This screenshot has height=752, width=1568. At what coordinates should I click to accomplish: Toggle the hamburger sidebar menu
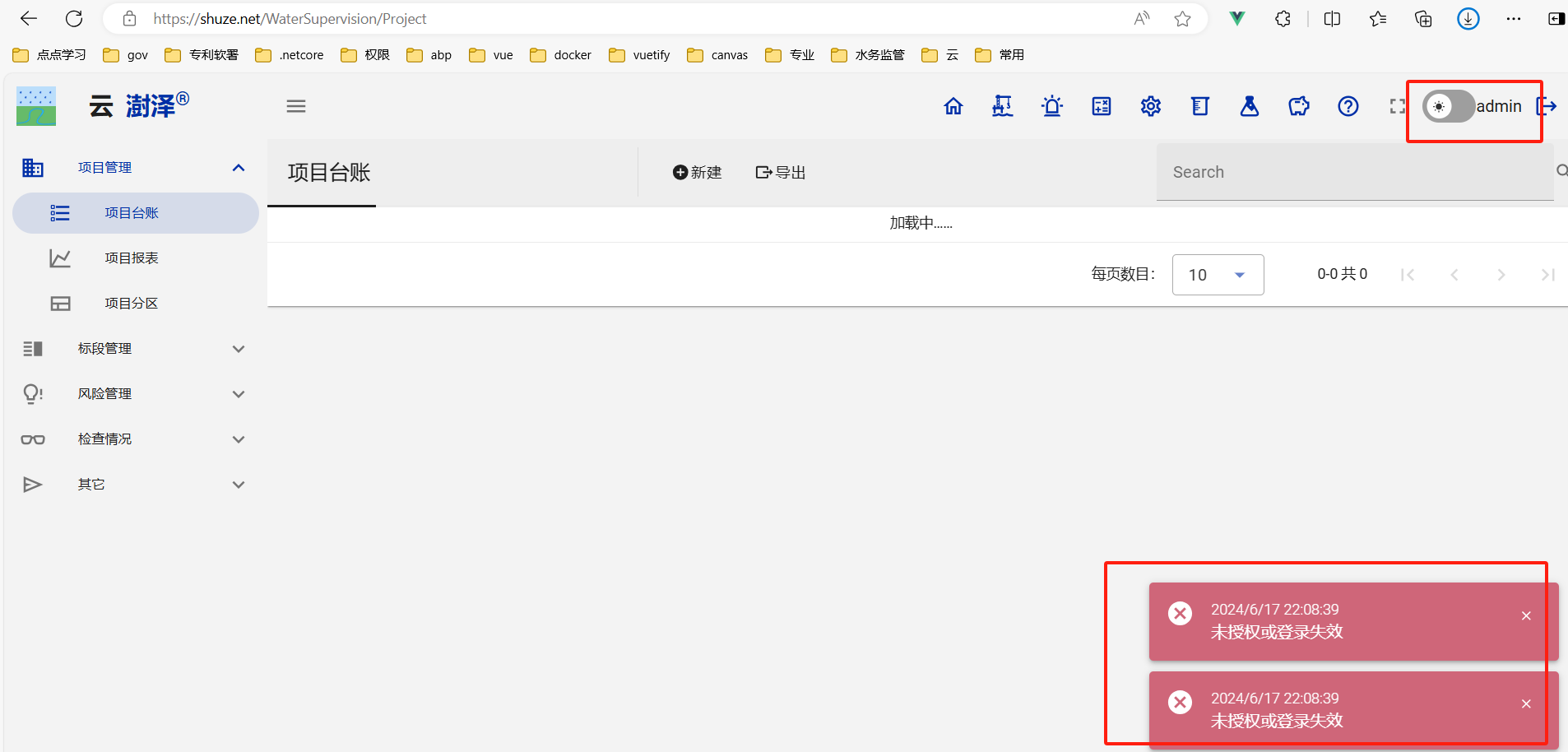[x=296, y=106]
